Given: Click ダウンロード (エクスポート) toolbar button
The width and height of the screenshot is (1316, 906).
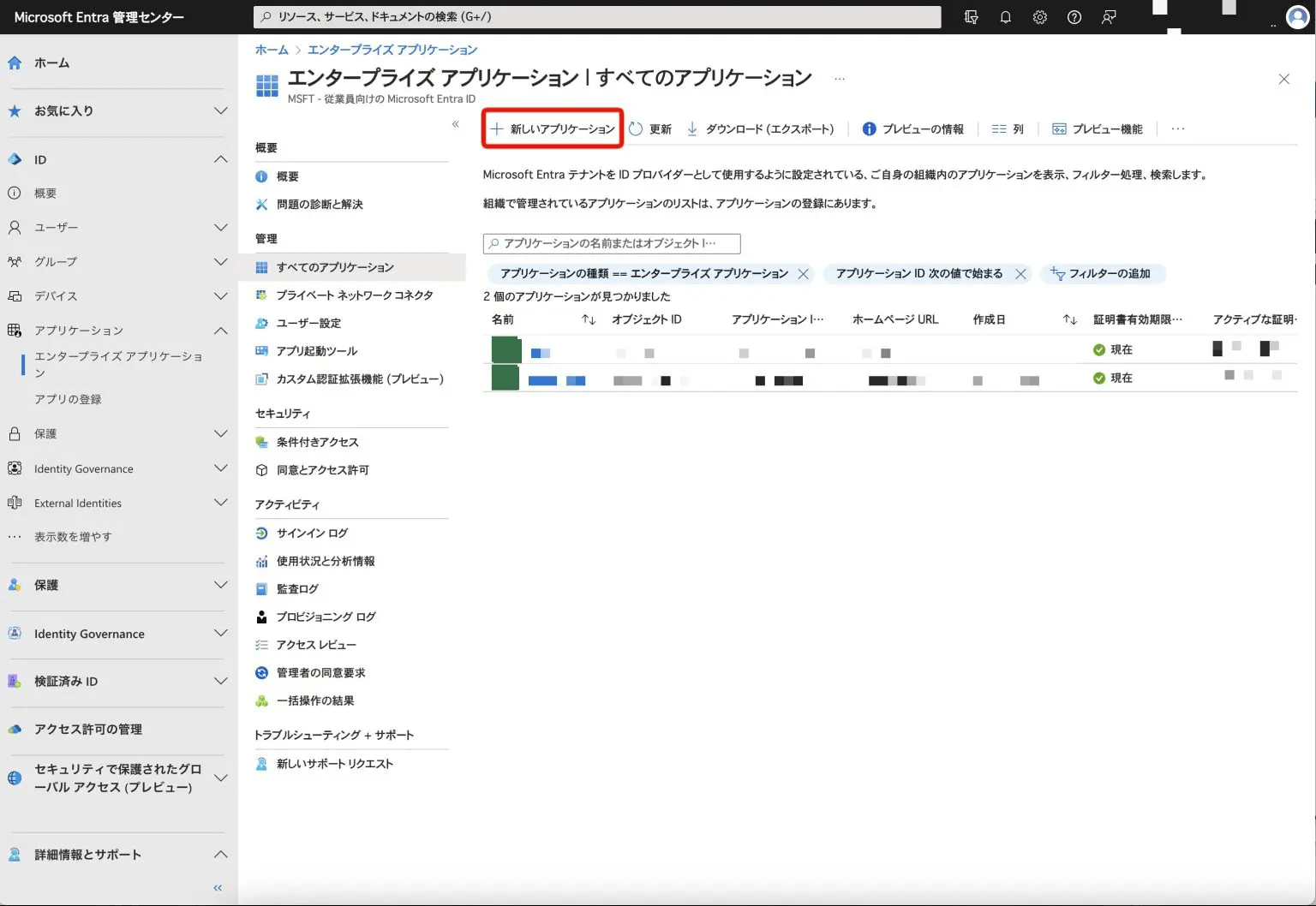Looking at the screenshot, I should (760, 129).
